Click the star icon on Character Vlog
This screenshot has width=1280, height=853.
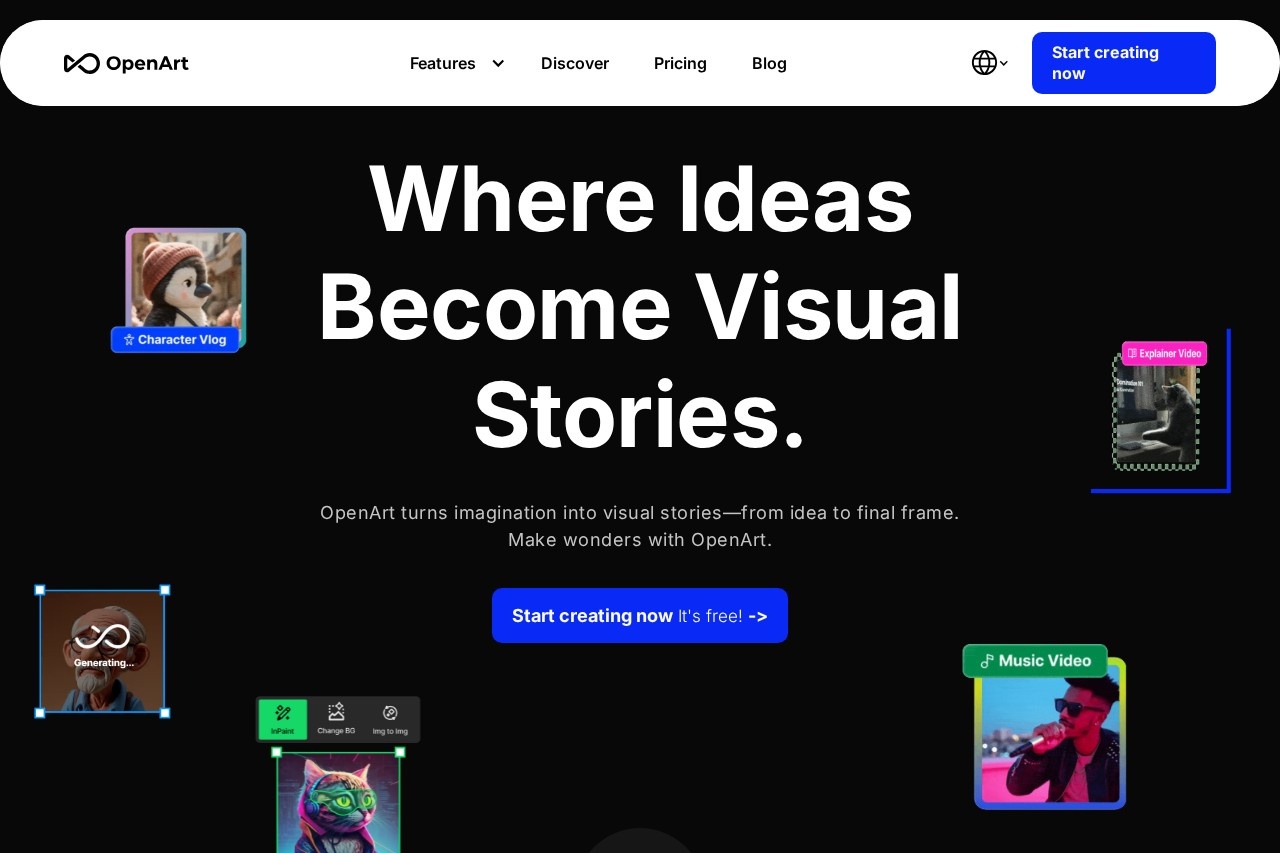(x=129, y=340)
